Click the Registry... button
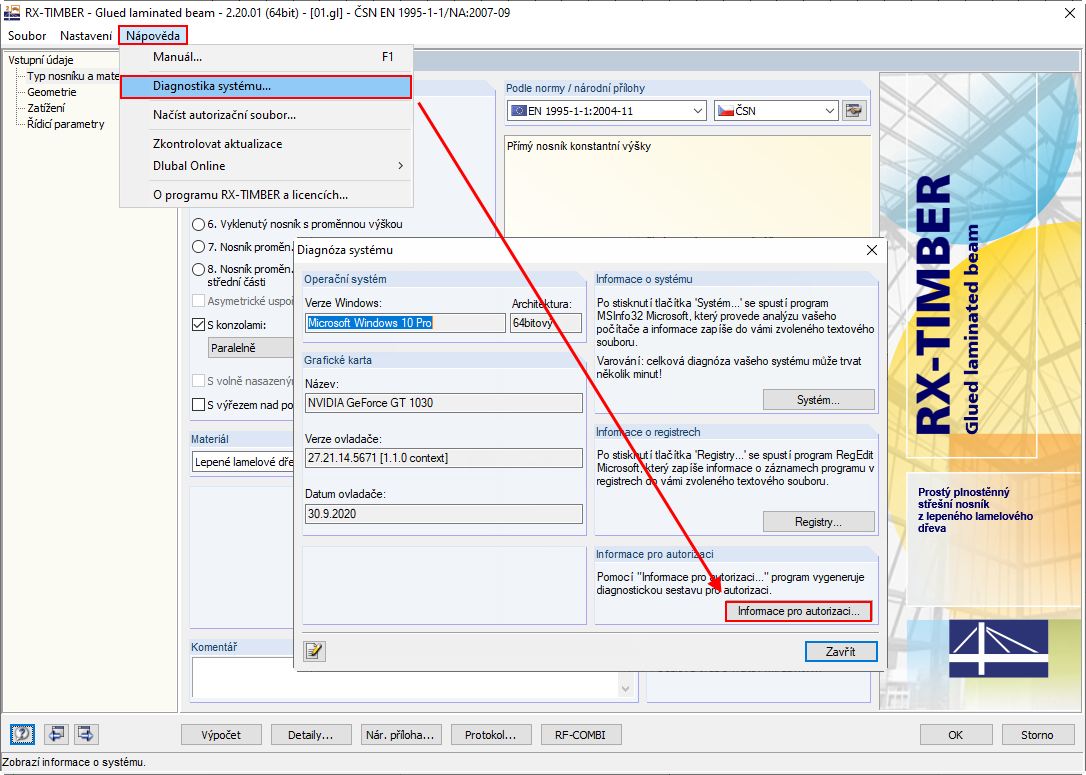 819,522
